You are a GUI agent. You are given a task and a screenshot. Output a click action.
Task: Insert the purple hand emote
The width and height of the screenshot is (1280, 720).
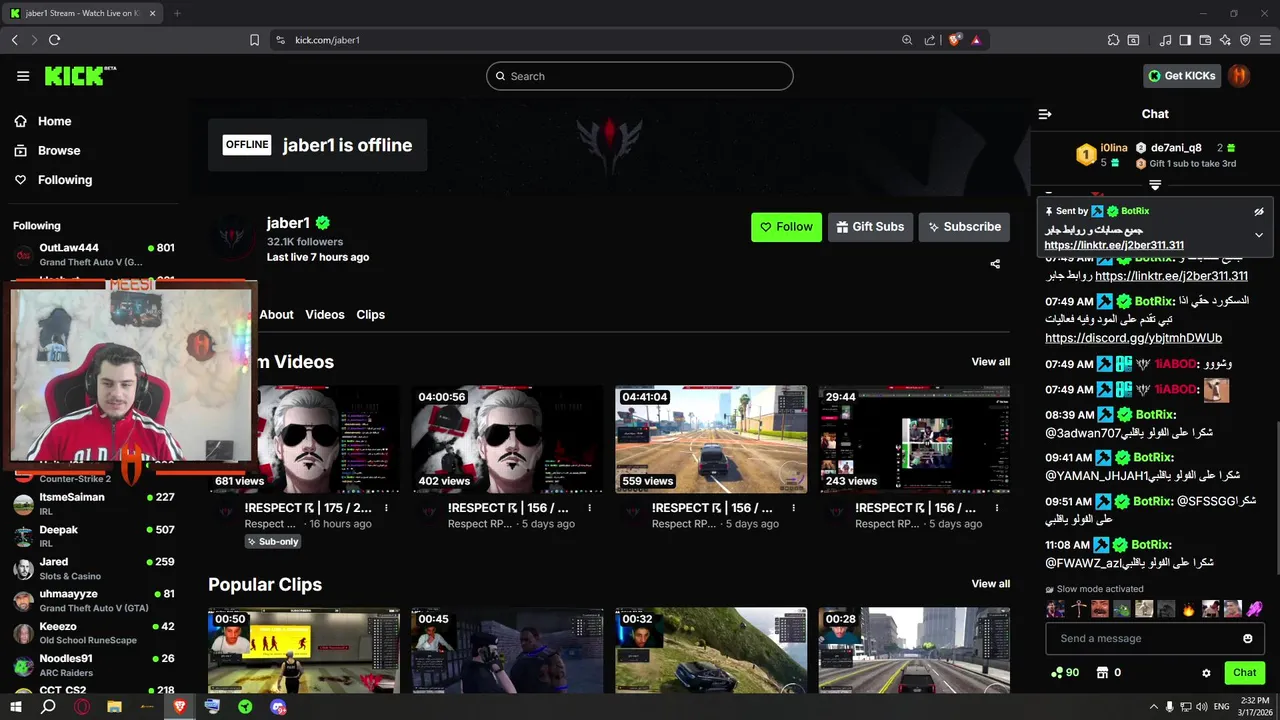tap(1255, 608)
